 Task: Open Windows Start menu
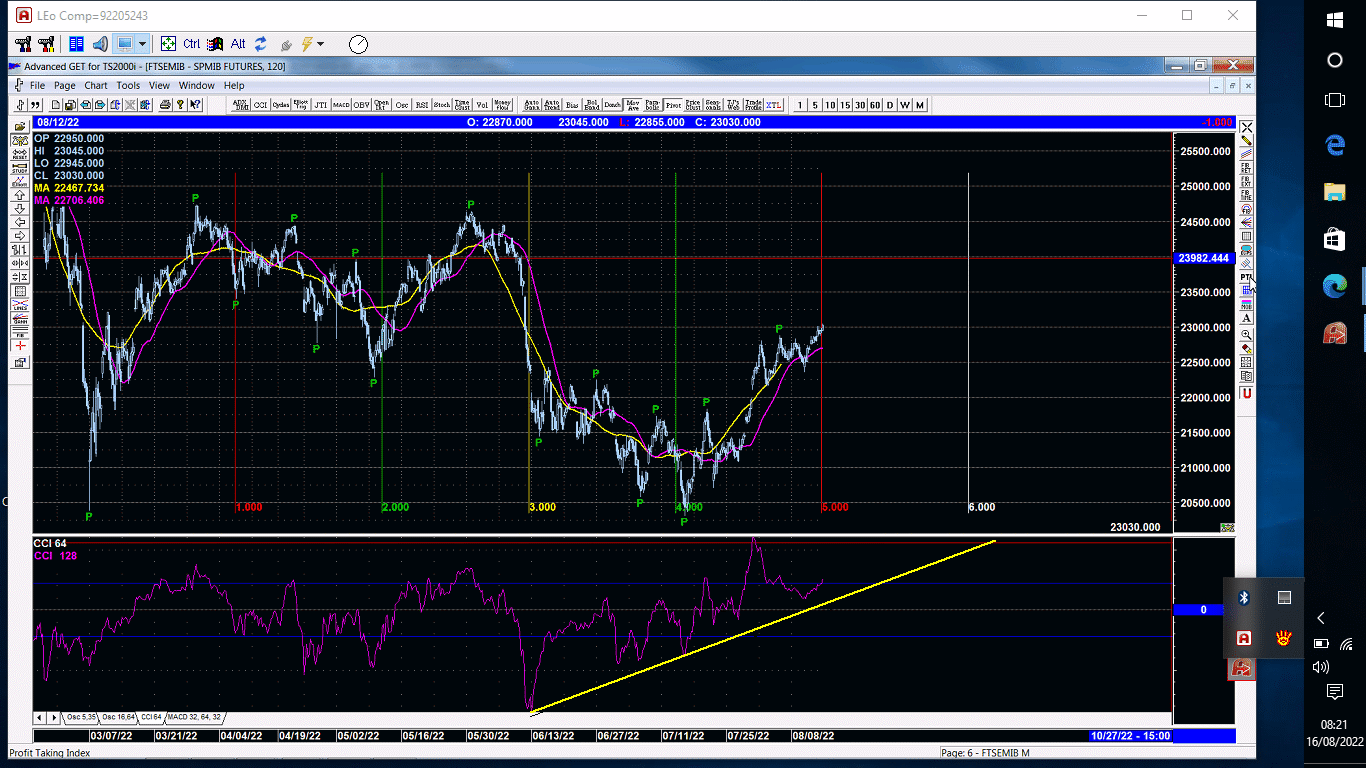coord(1334,19)
